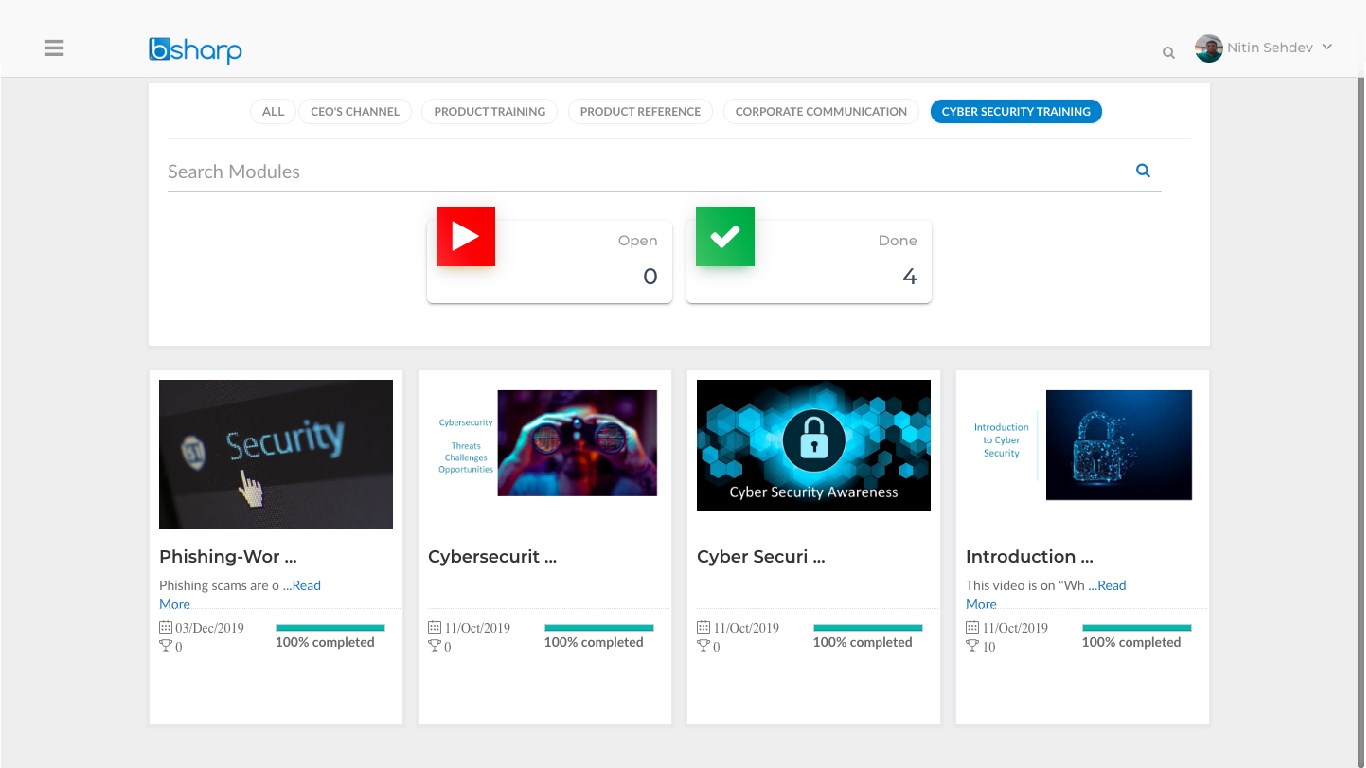Show the Open modules count card
The height and width of the screenshot is (768, 1366).
tap(549, 262)
